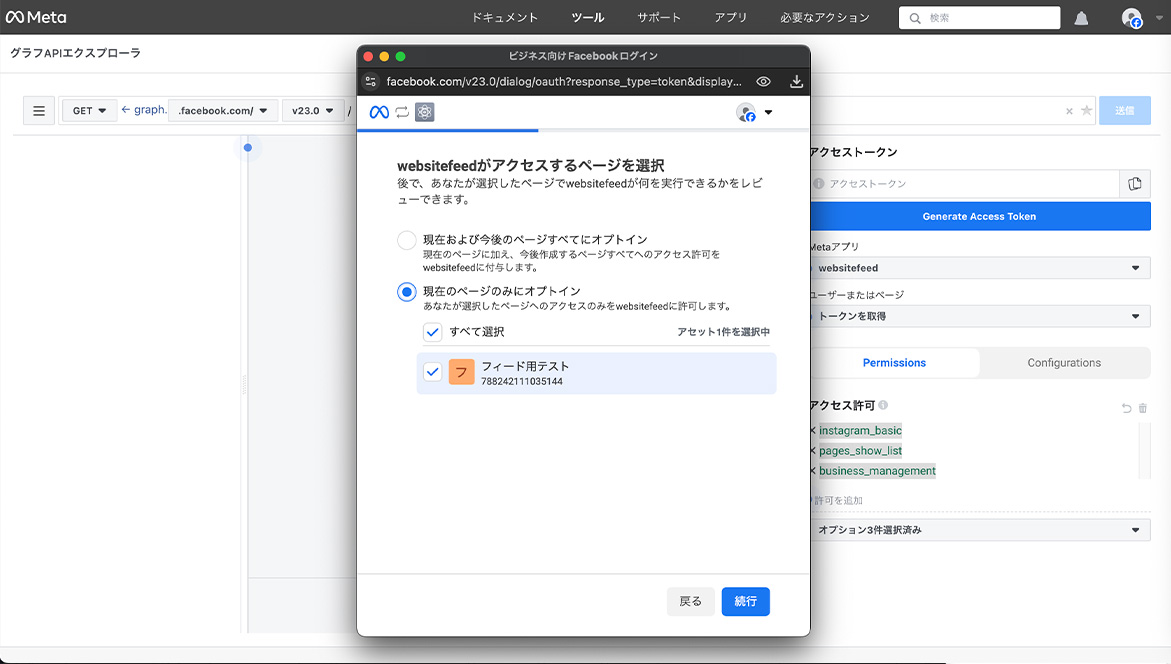Open the ドキュメント menu
The width and height of the screenshot is (1171, 664).
point(504,18)
